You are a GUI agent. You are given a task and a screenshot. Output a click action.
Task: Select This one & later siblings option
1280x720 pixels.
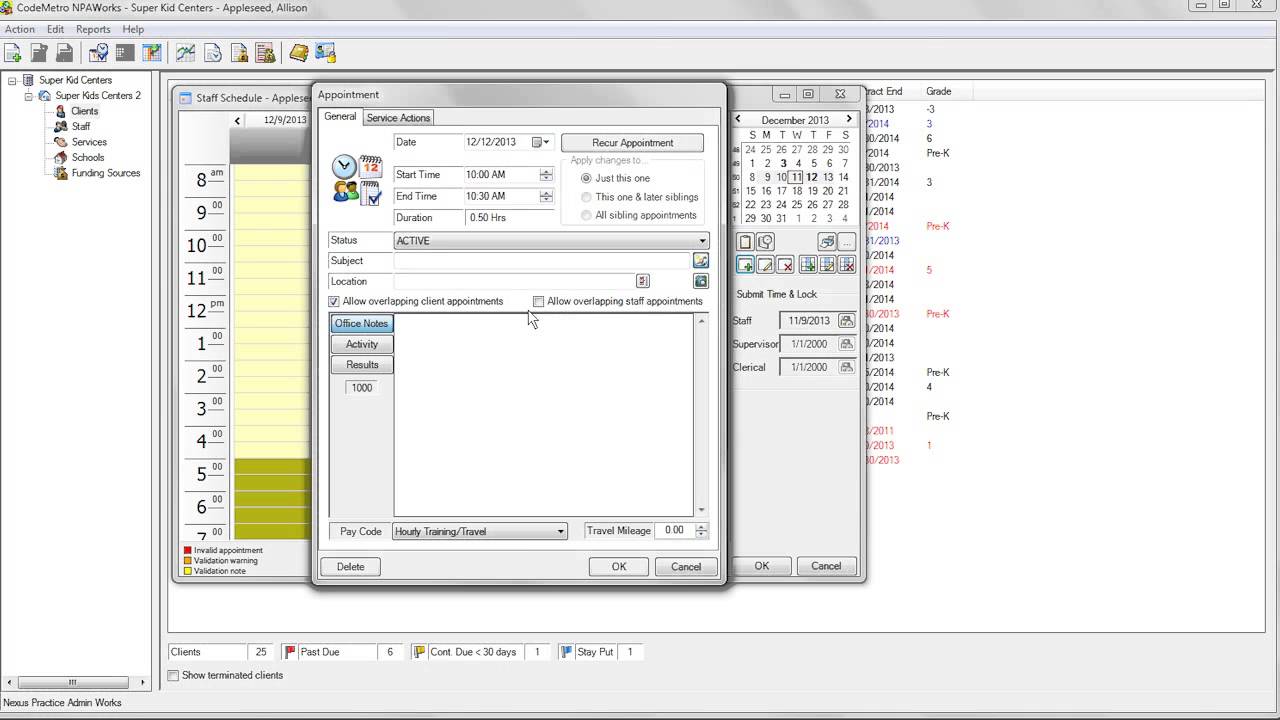tap(586, 197)
